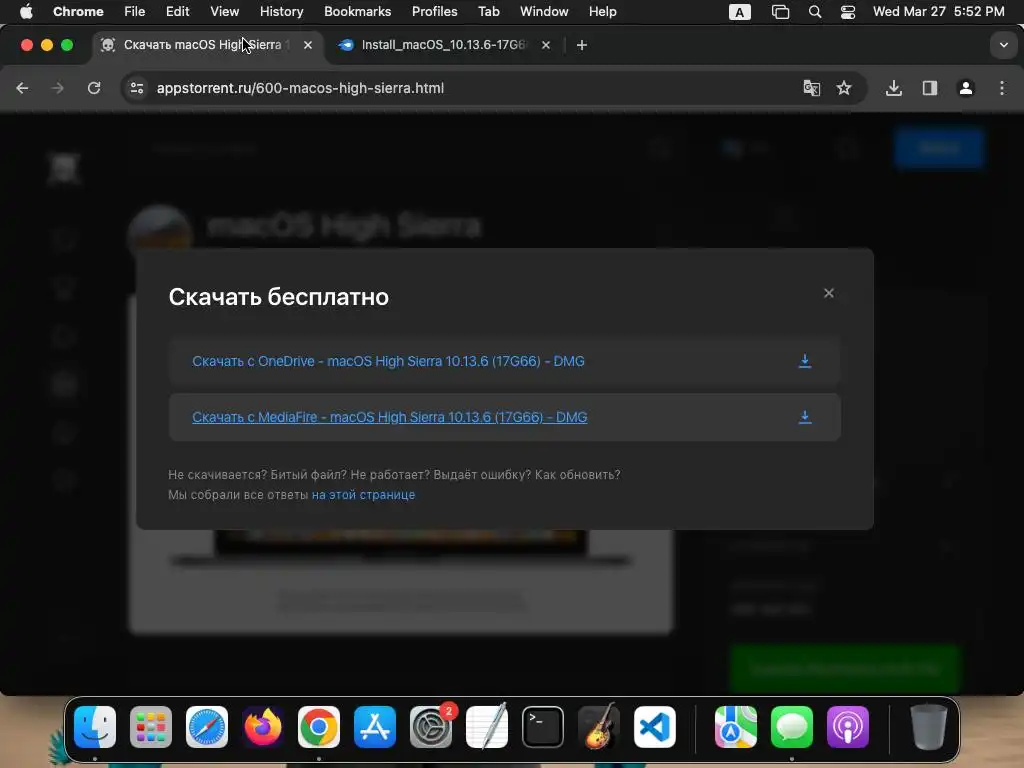Open the Bookmarks menu
The height and width of the screenshot is (768, 1024).
pos(357,11)
